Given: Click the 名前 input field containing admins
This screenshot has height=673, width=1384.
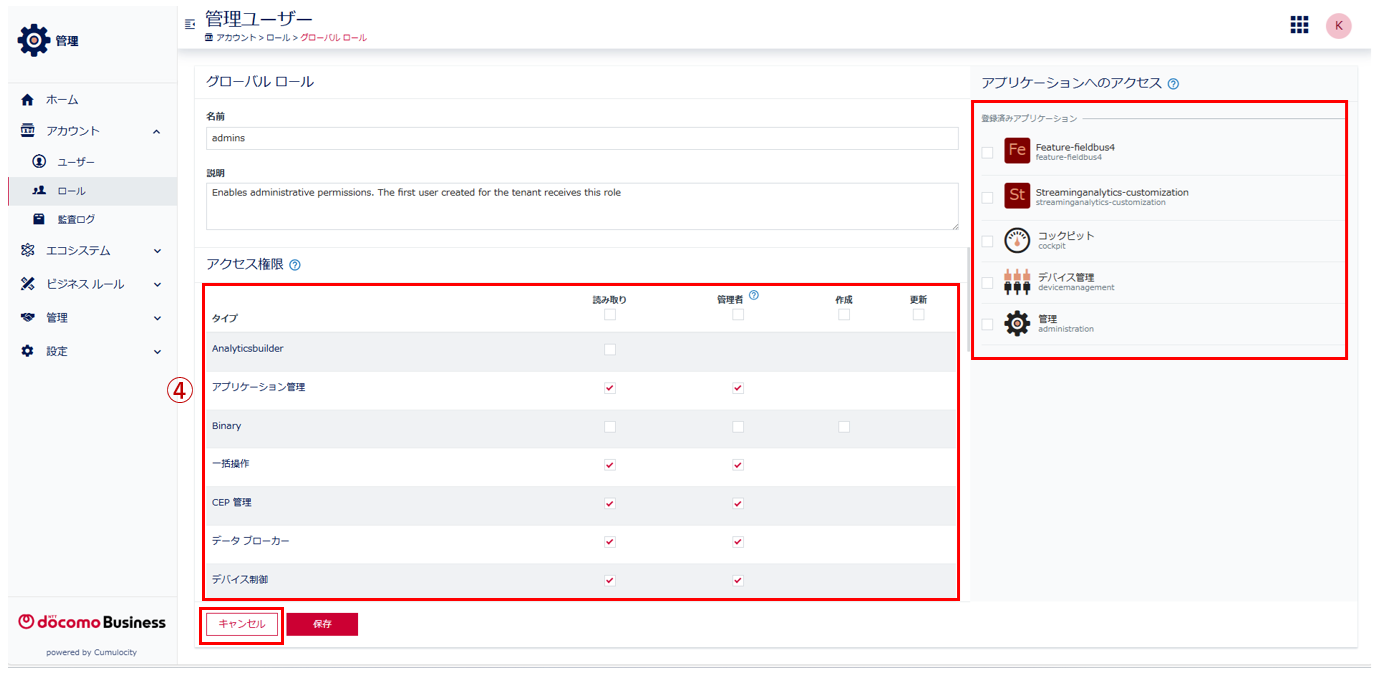Looking at the screenshot, I should tap(581, 138).
